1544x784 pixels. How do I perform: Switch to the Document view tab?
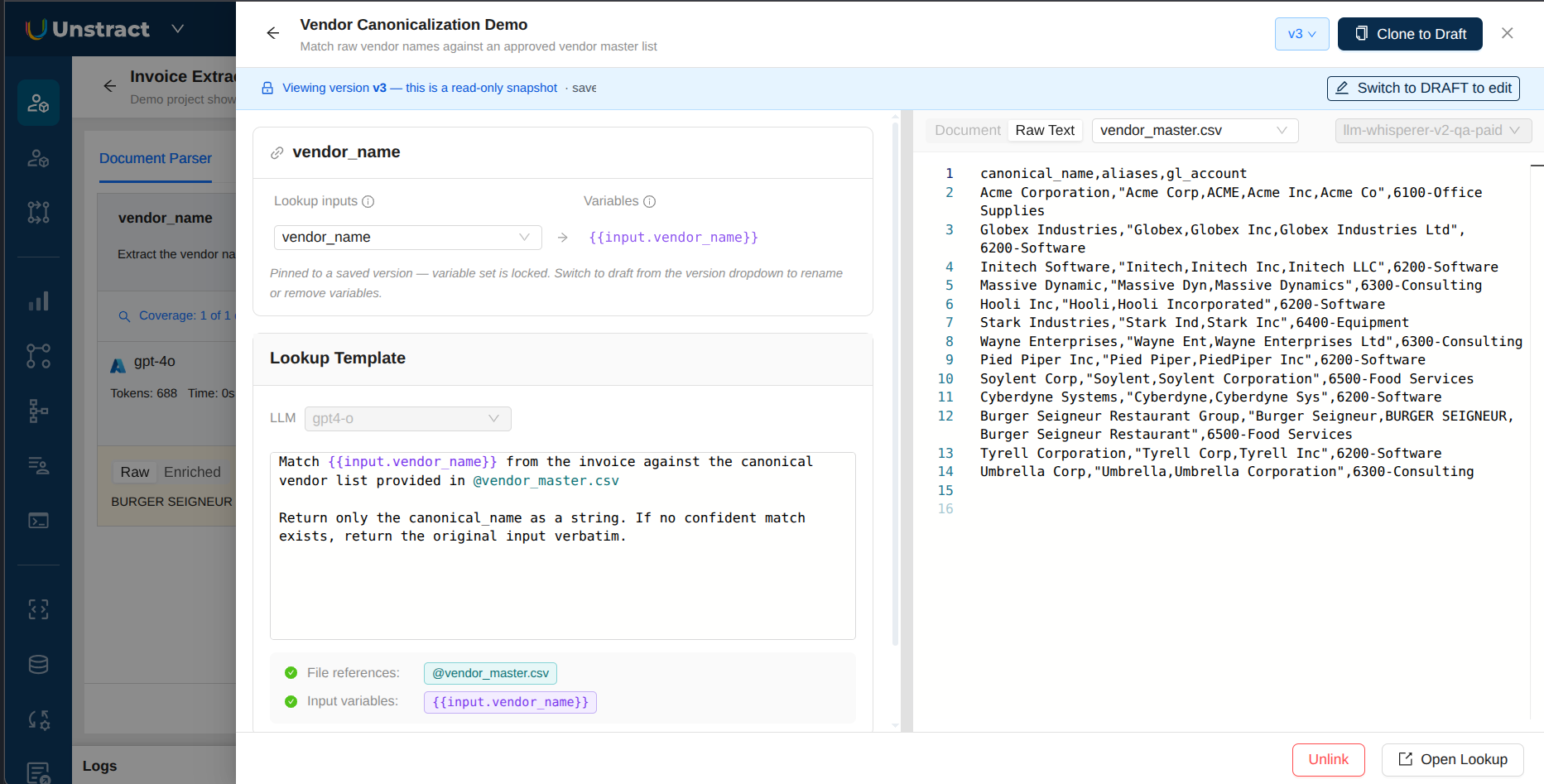coord(968,131)
